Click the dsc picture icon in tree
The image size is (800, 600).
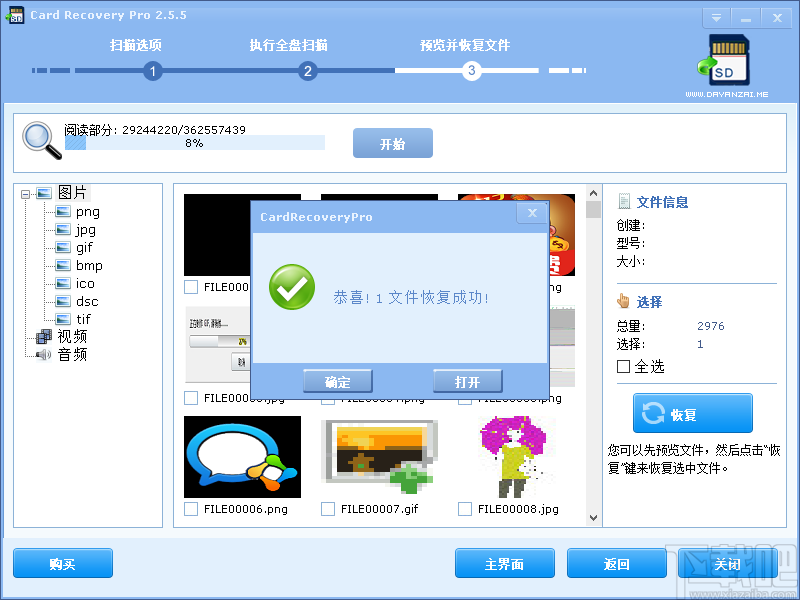point(63,301)
